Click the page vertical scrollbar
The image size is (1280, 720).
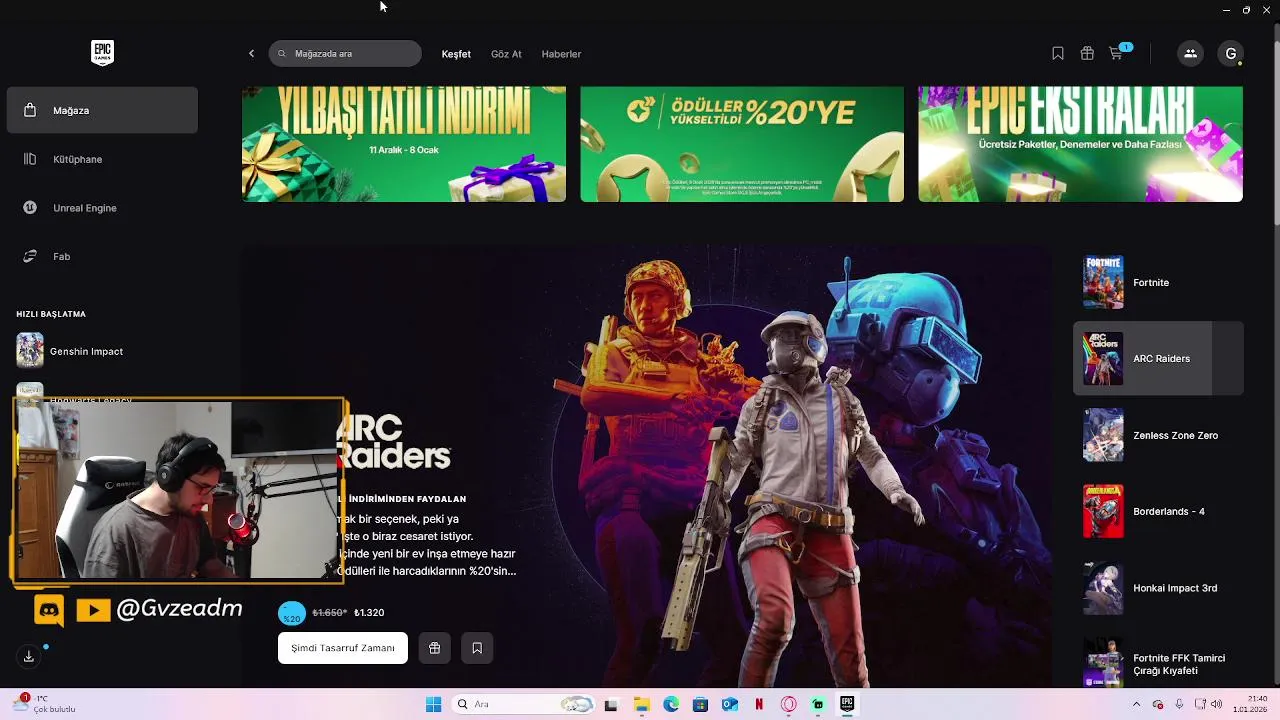pyautogui.click(x=1275, y=130)
